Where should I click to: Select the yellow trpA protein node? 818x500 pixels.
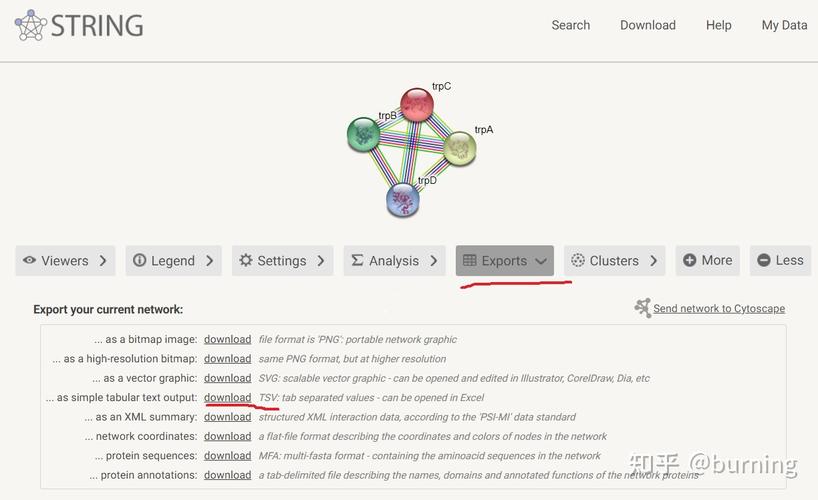point(459,148)
